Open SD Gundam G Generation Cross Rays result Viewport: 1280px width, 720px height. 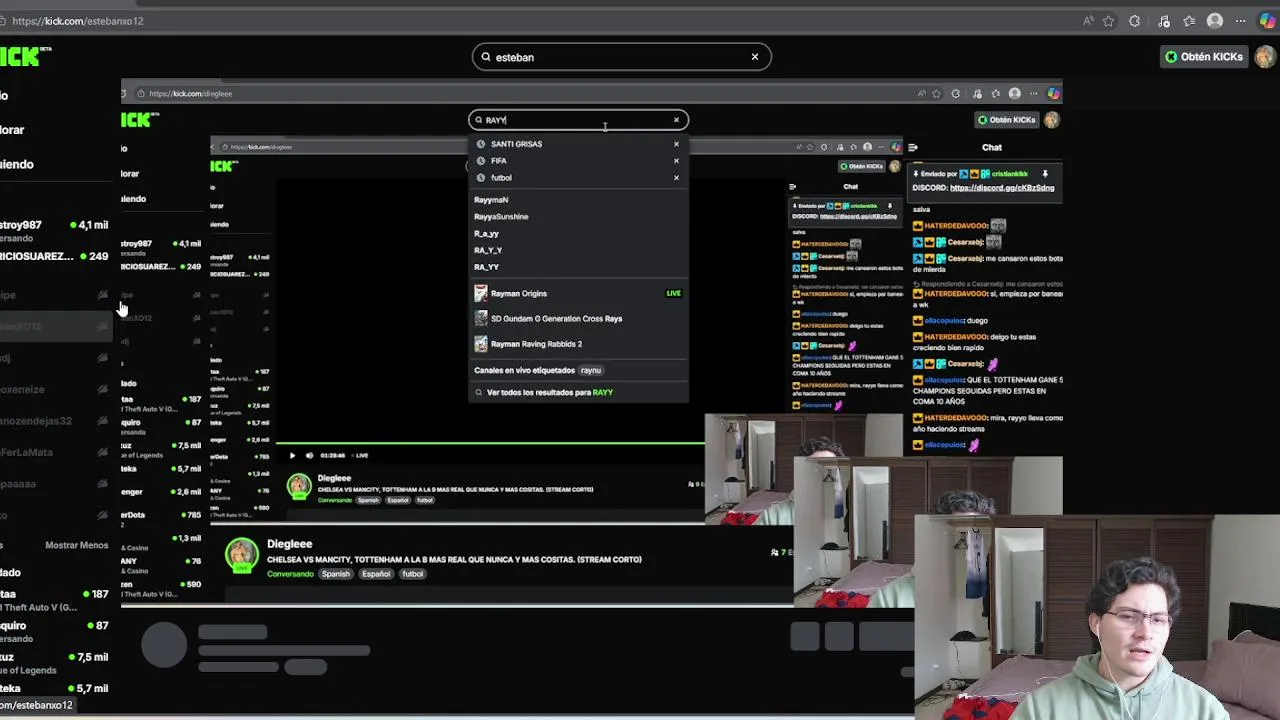tap(578, 318)
